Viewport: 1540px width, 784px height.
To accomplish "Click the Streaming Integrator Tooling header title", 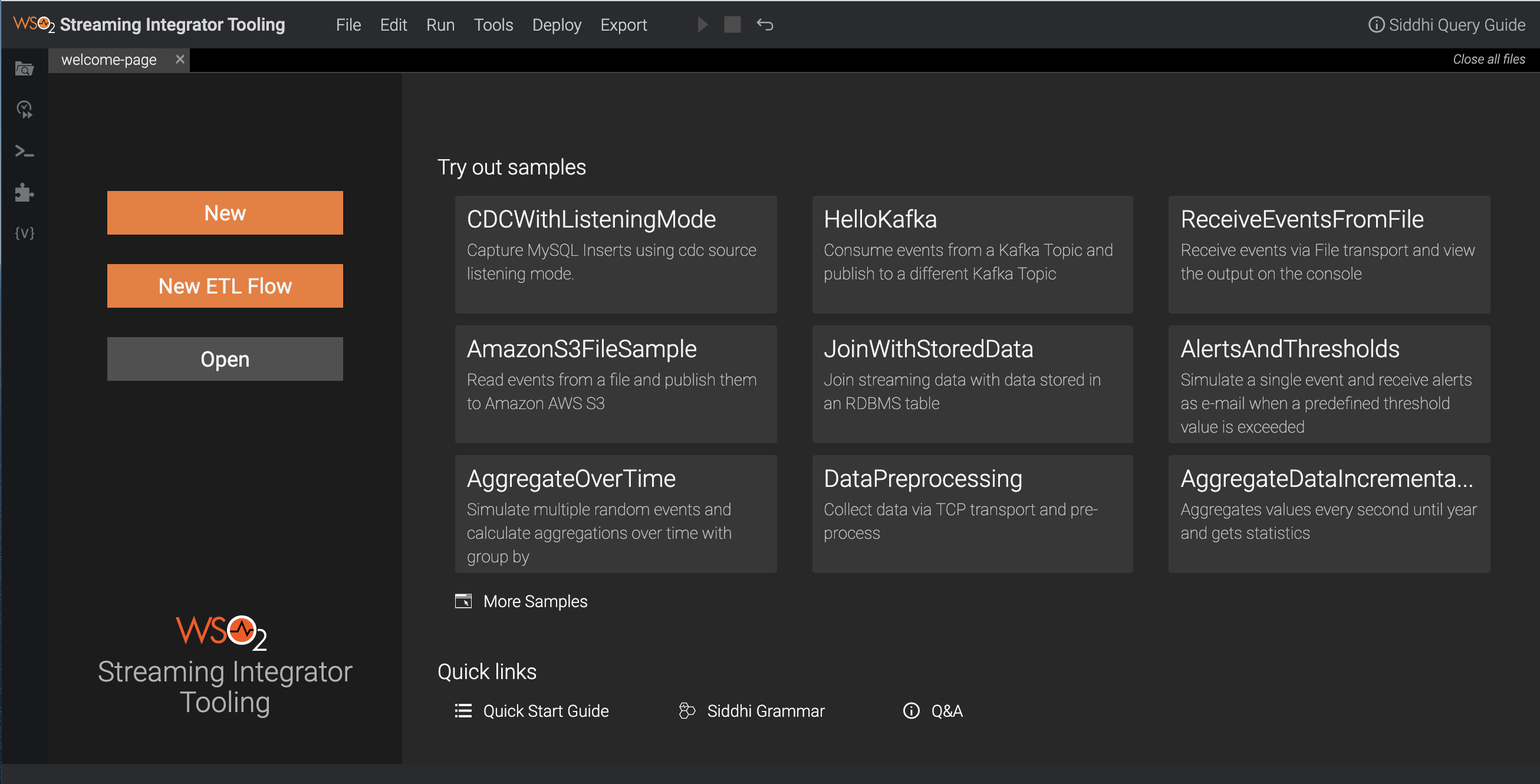I will point(172,25).
